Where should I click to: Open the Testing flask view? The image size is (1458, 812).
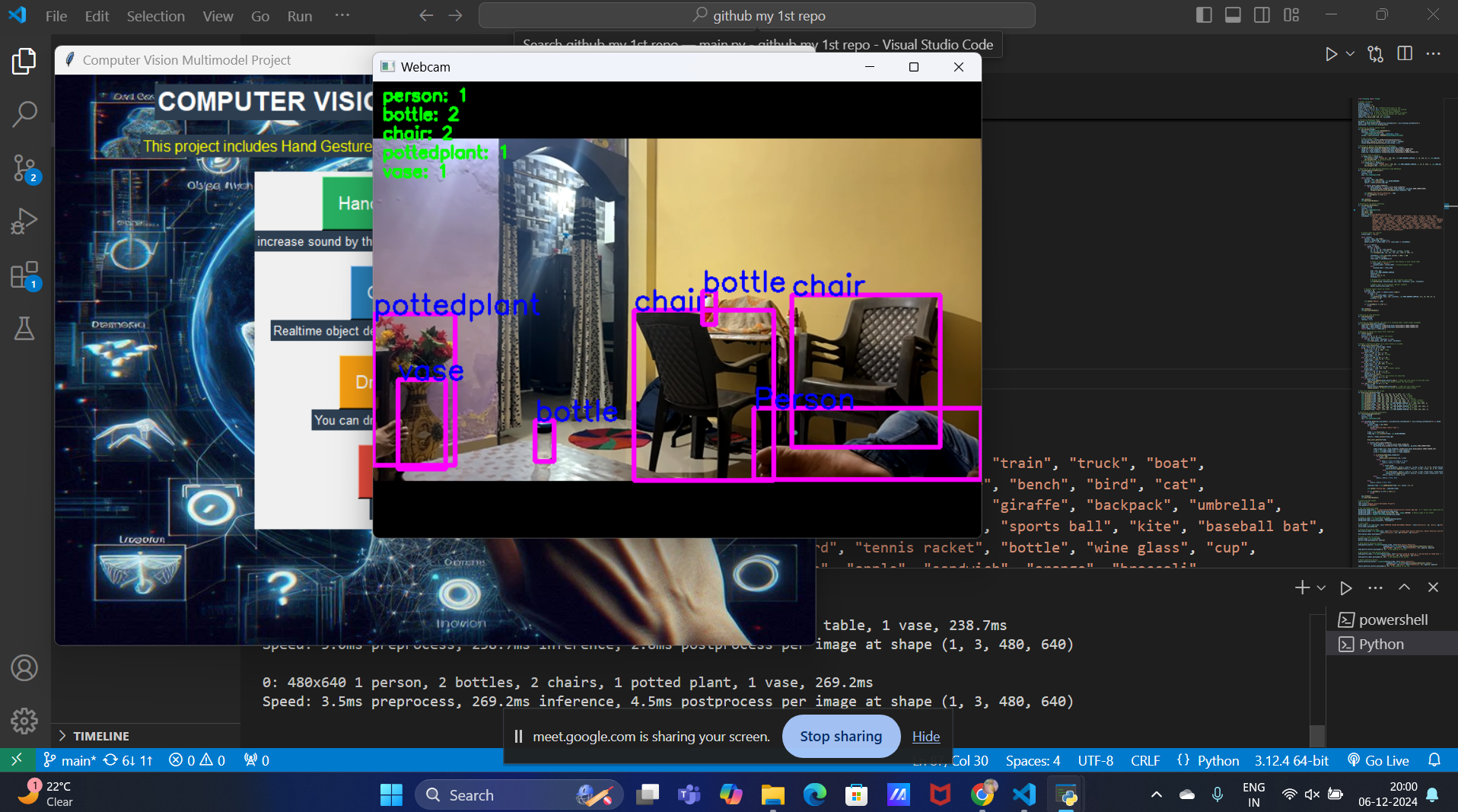pyautogui.click(x=24, y=329)
